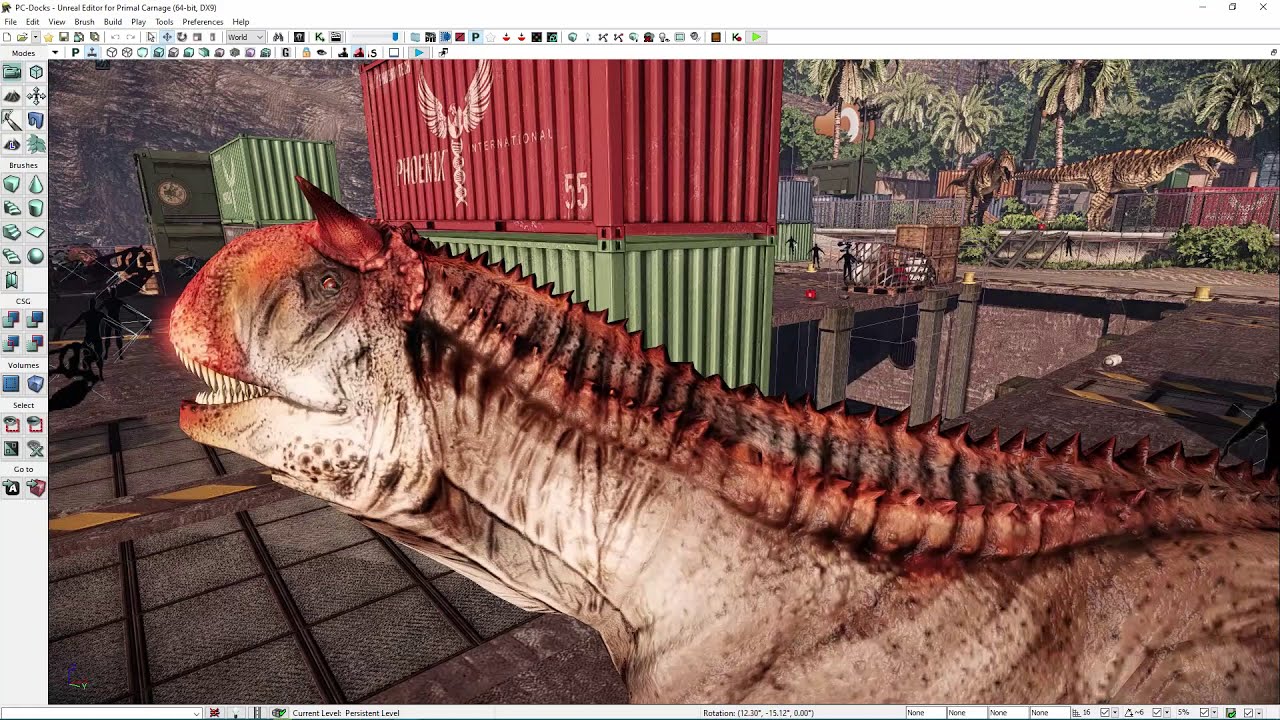Create a Cone builder brush

pos(36,184)
